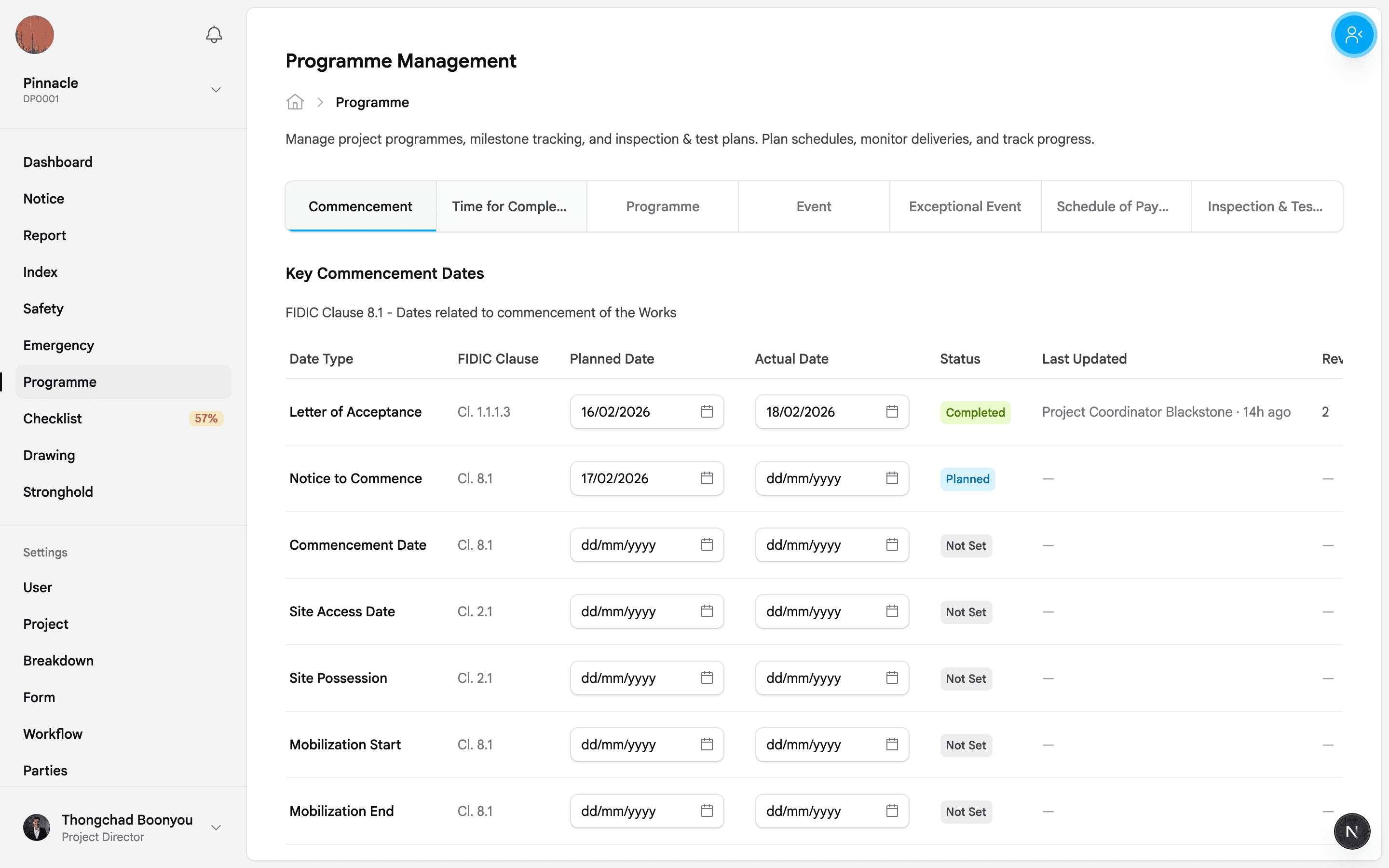
Task: Click the breadcrumb arrow next to home
Action: tap(320, 102)
